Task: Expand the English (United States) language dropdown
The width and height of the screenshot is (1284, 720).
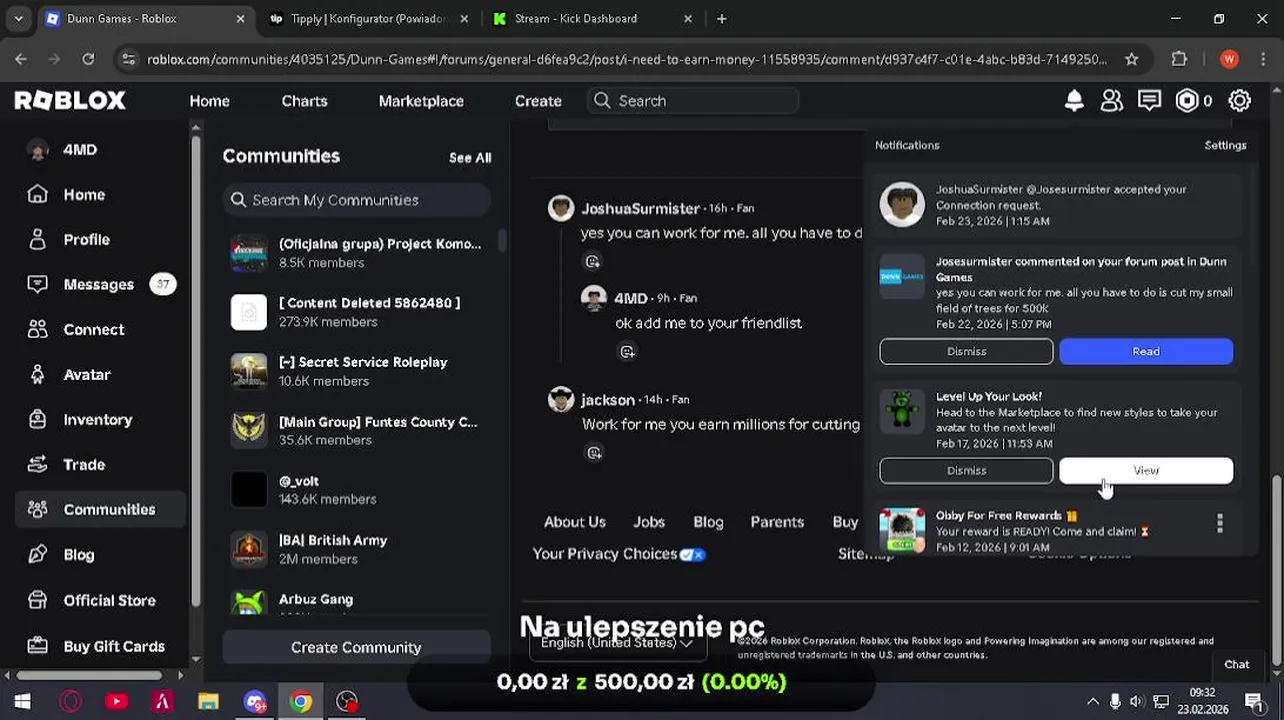Action: coord(617,643)
